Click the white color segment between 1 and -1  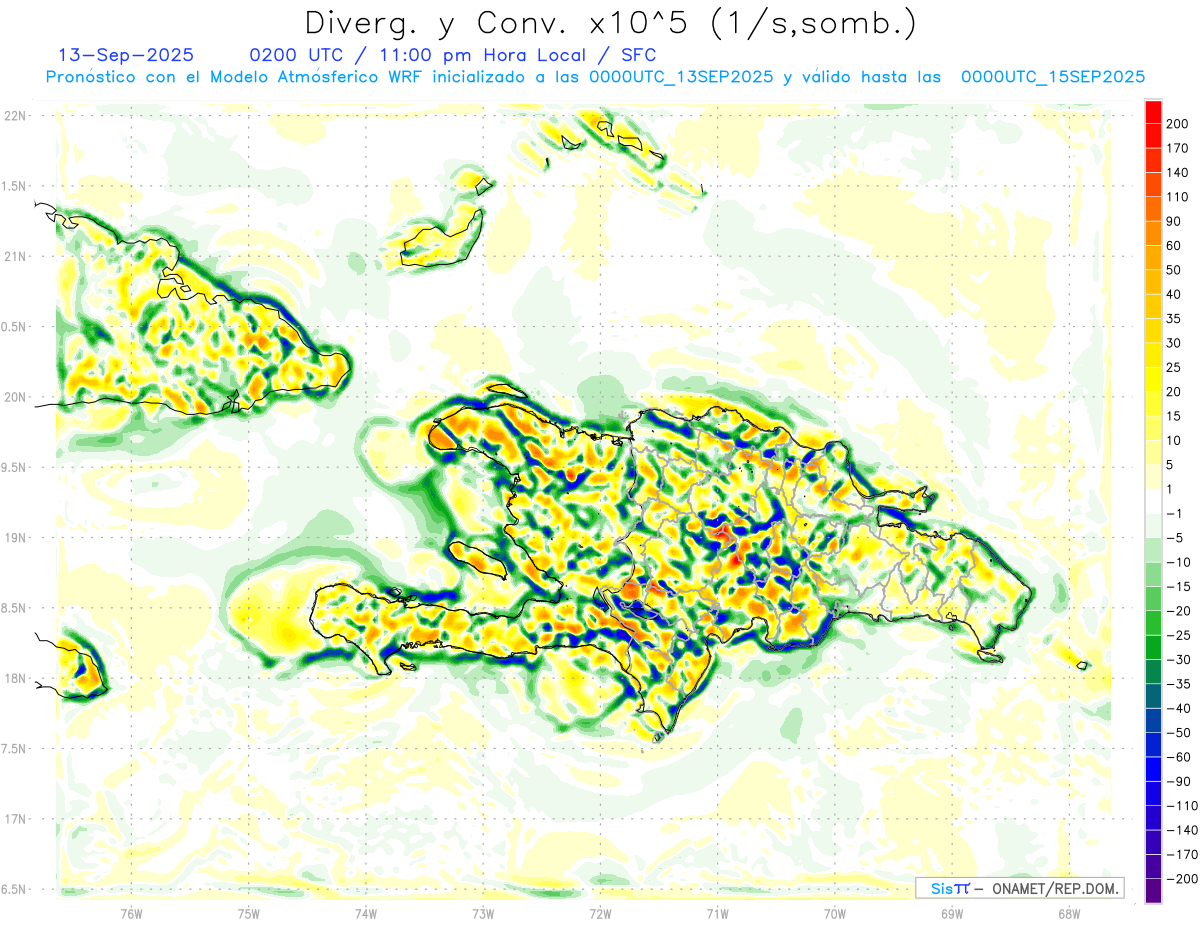click(1153, 501)
